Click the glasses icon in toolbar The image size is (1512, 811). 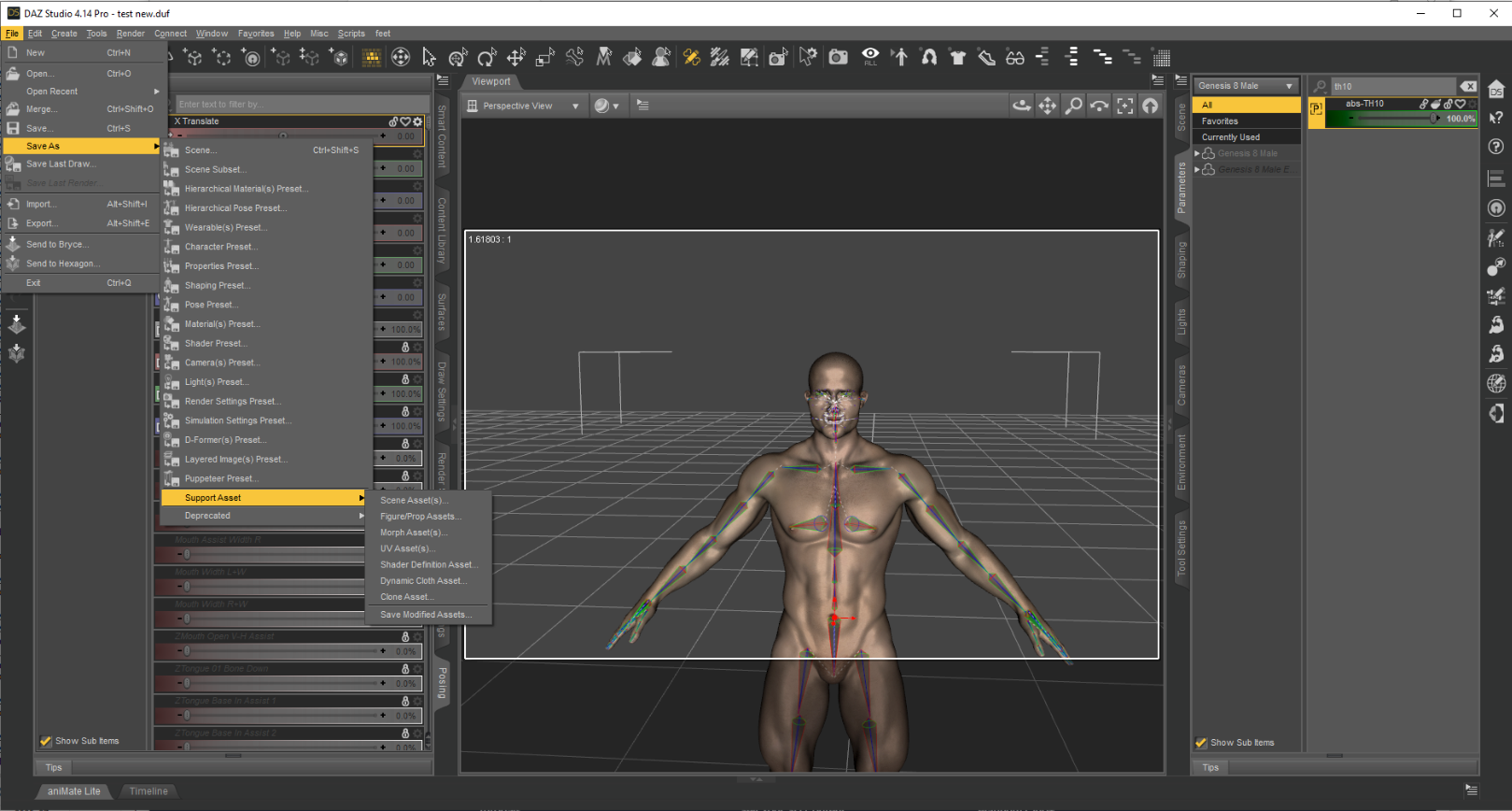[1015, 58]
